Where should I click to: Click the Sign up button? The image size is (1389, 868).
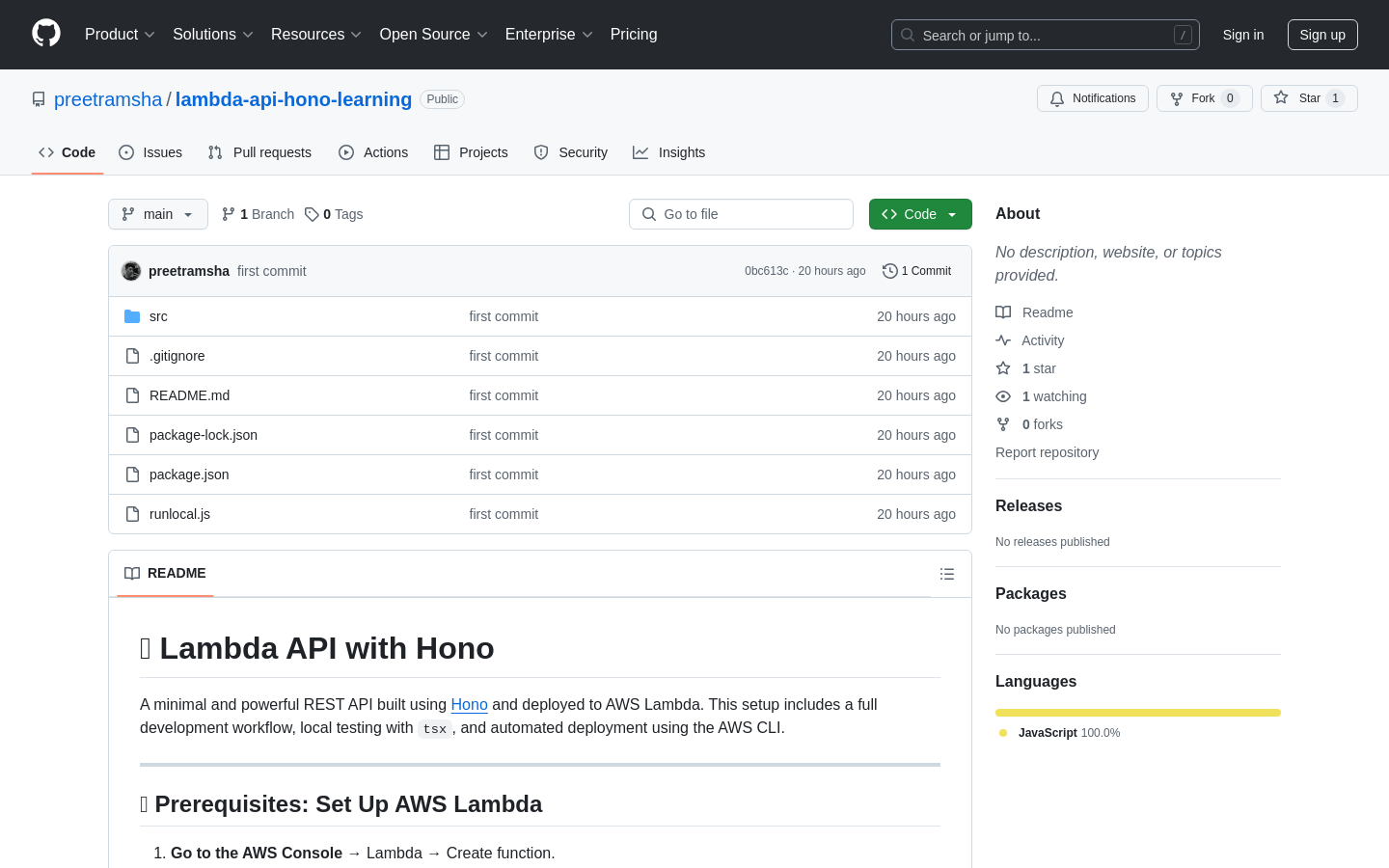[1322, 35]
